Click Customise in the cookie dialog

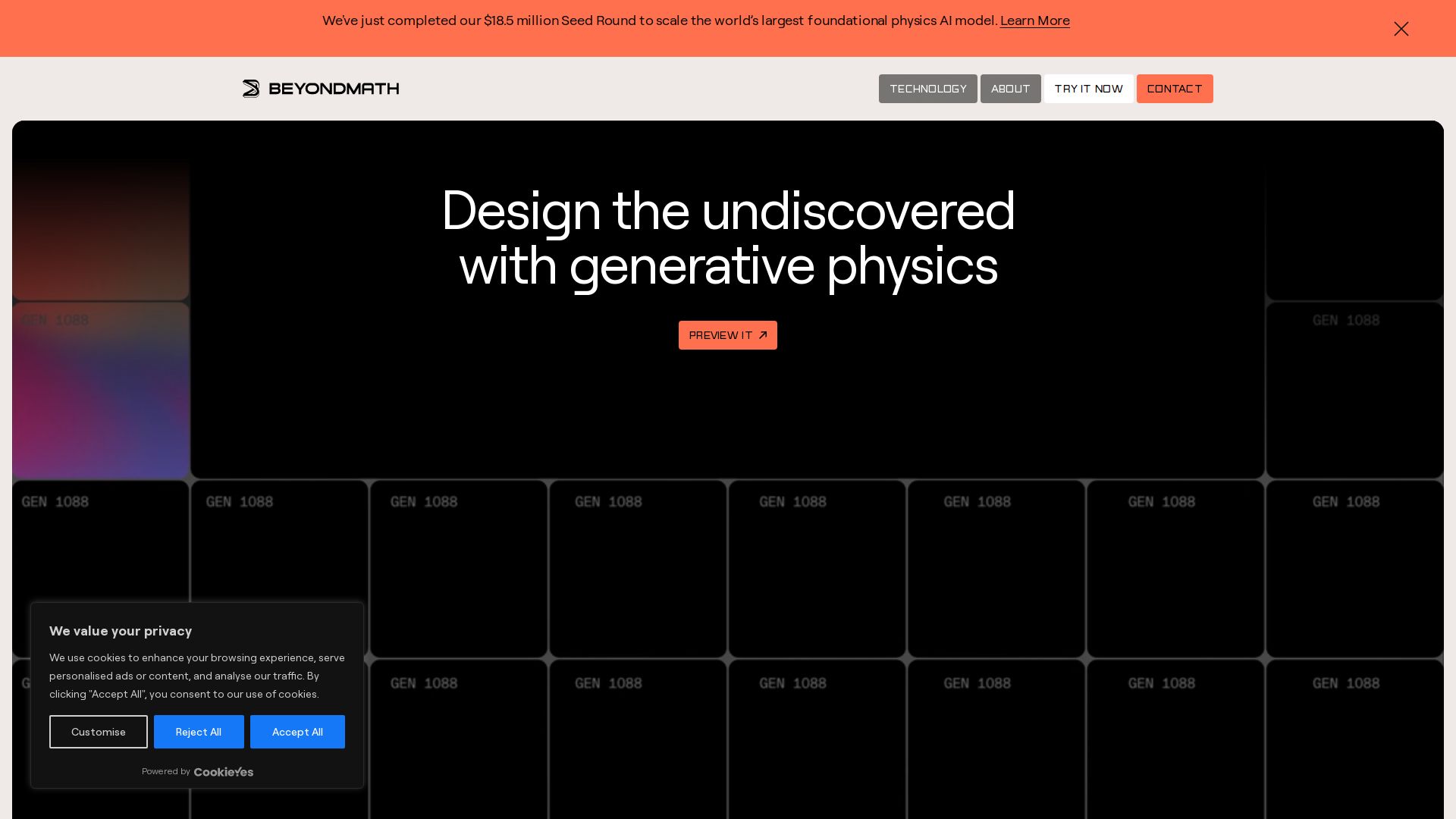(99, 732)
